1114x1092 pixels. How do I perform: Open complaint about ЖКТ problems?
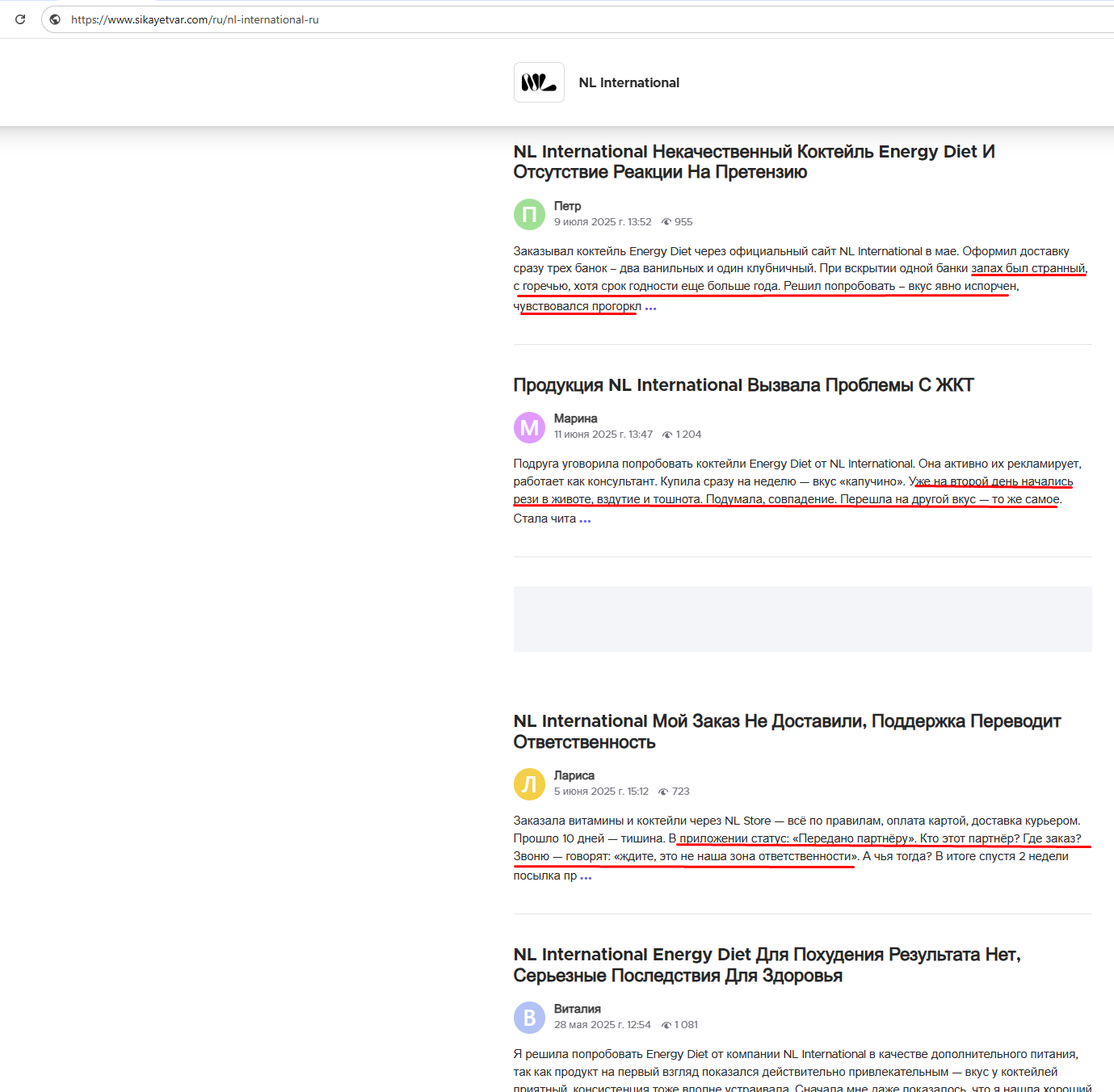(744, 385)
